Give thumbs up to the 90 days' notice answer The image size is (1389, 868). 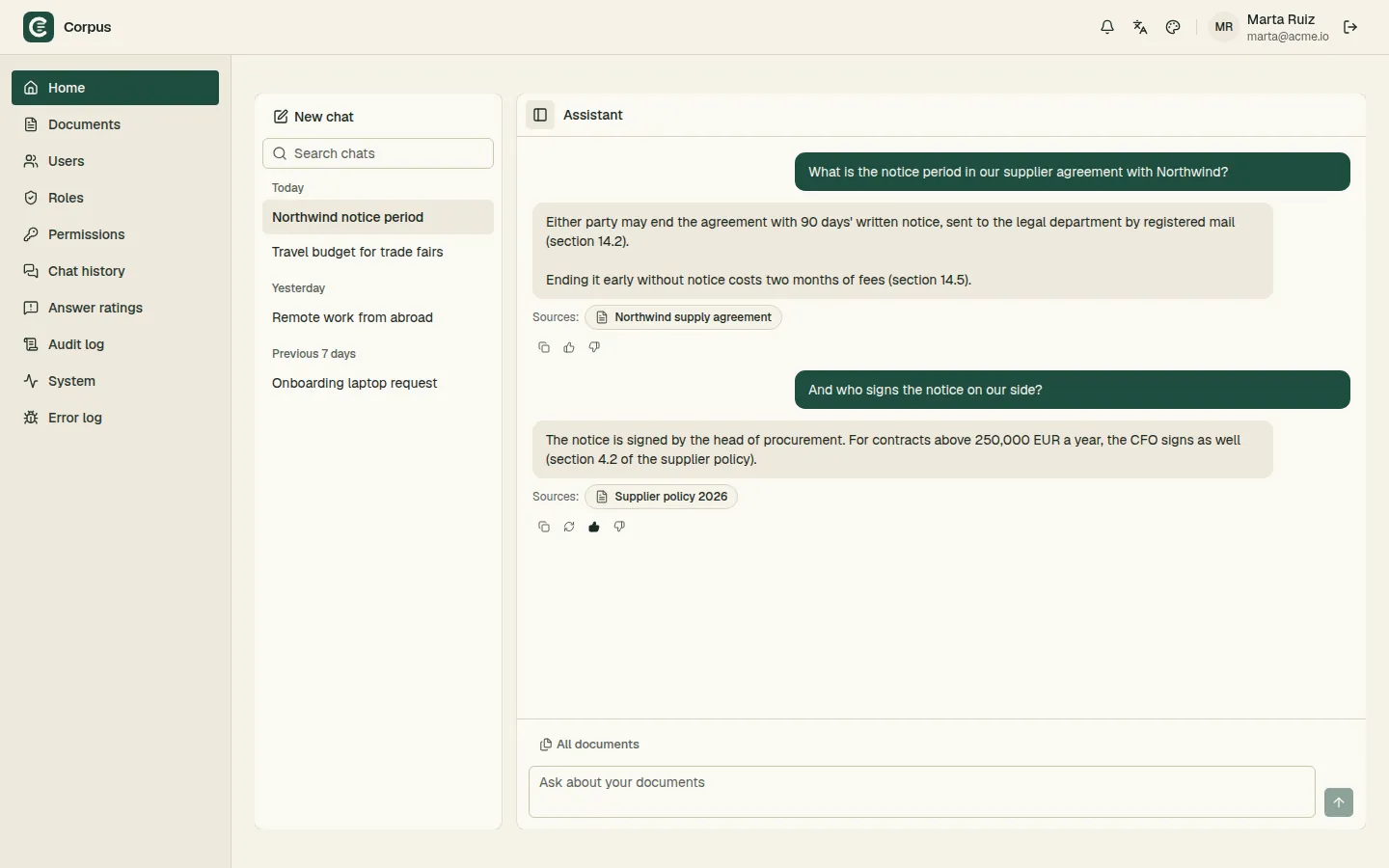pos(569,347)
